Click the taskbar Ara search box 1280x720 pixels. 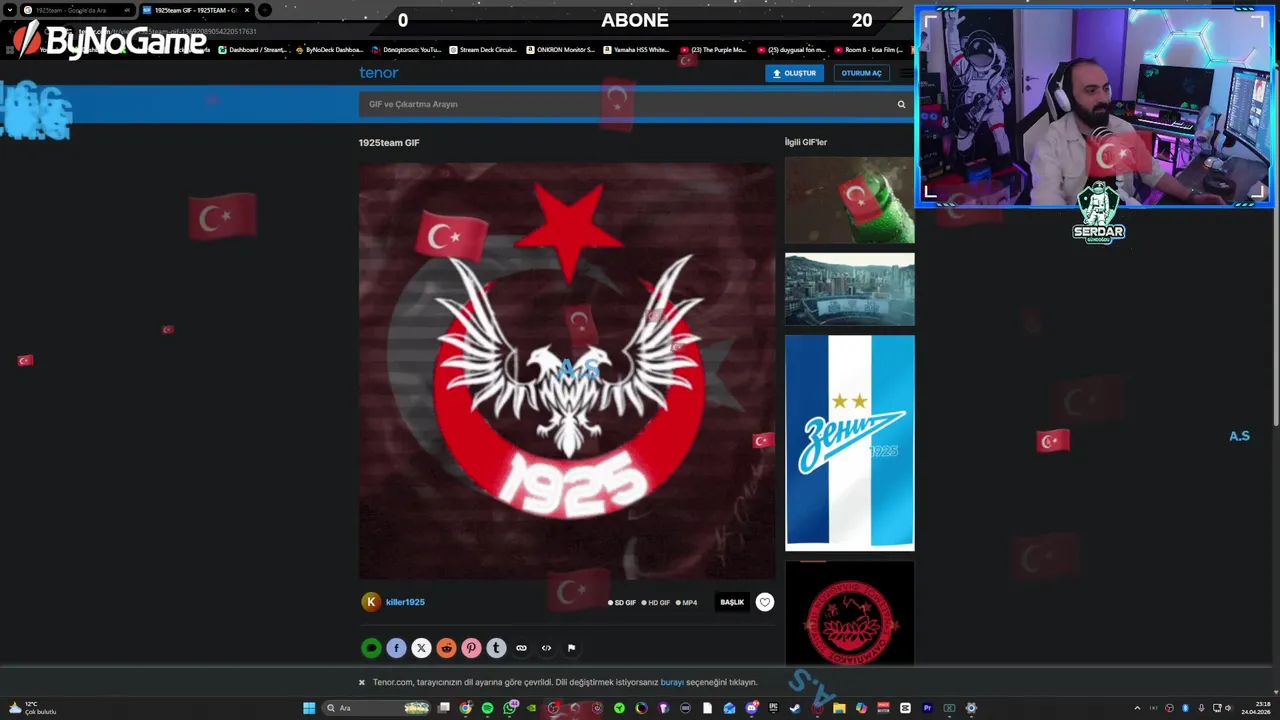[377, 708]
